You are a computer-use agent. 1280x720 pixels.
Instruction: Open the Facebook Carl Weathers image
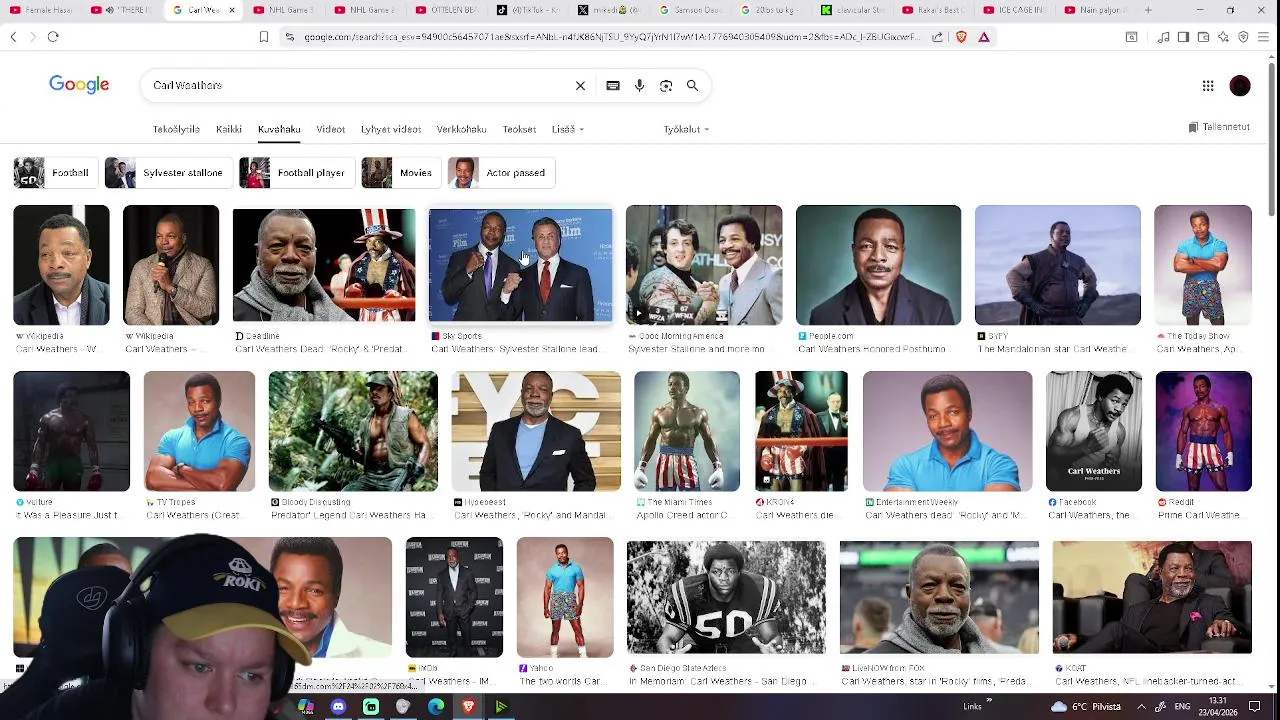tap(1094, 431)
